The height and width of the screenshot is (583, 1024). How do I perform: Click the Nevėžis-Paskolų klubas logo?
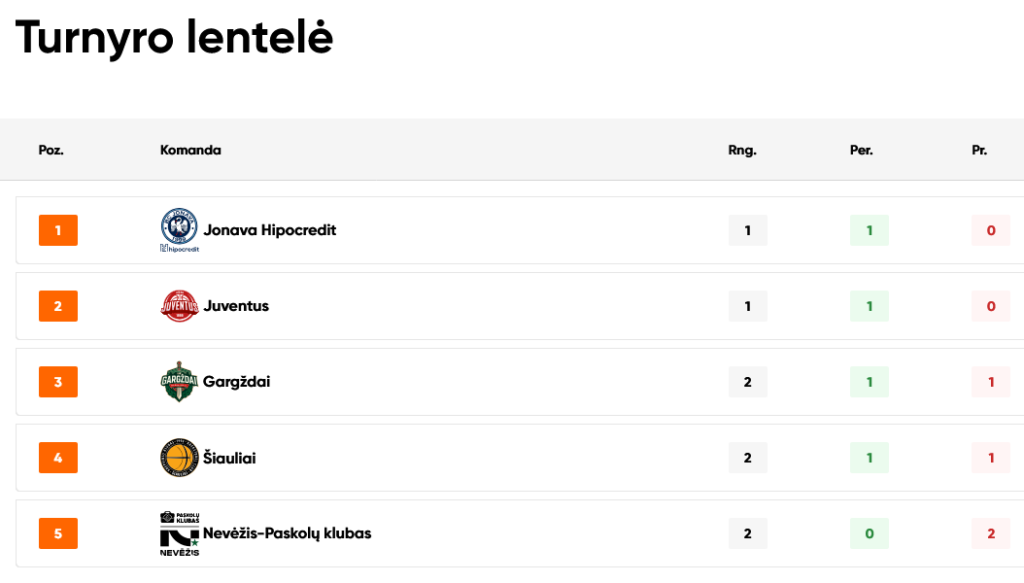click(x=179, y=534)
